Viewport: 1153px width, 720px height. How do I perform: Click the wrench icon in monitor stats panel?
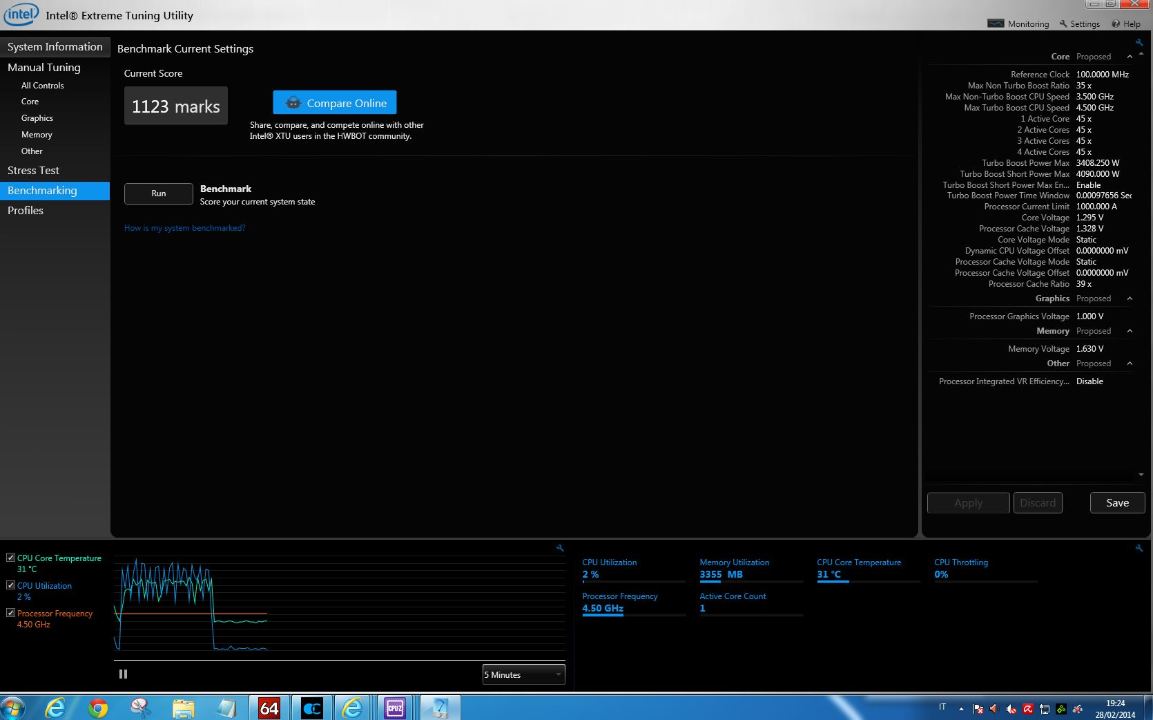[x=1139, y=548]
